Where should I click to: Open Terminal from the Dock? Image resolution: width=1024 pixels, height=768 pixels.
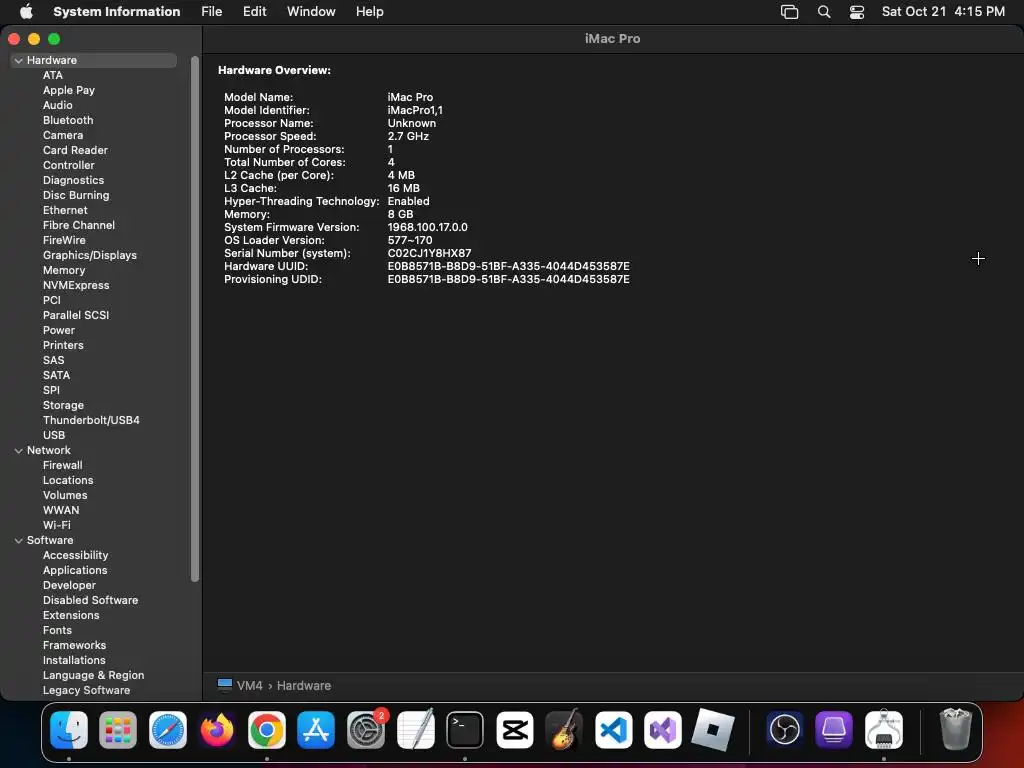tap(465, 729)
